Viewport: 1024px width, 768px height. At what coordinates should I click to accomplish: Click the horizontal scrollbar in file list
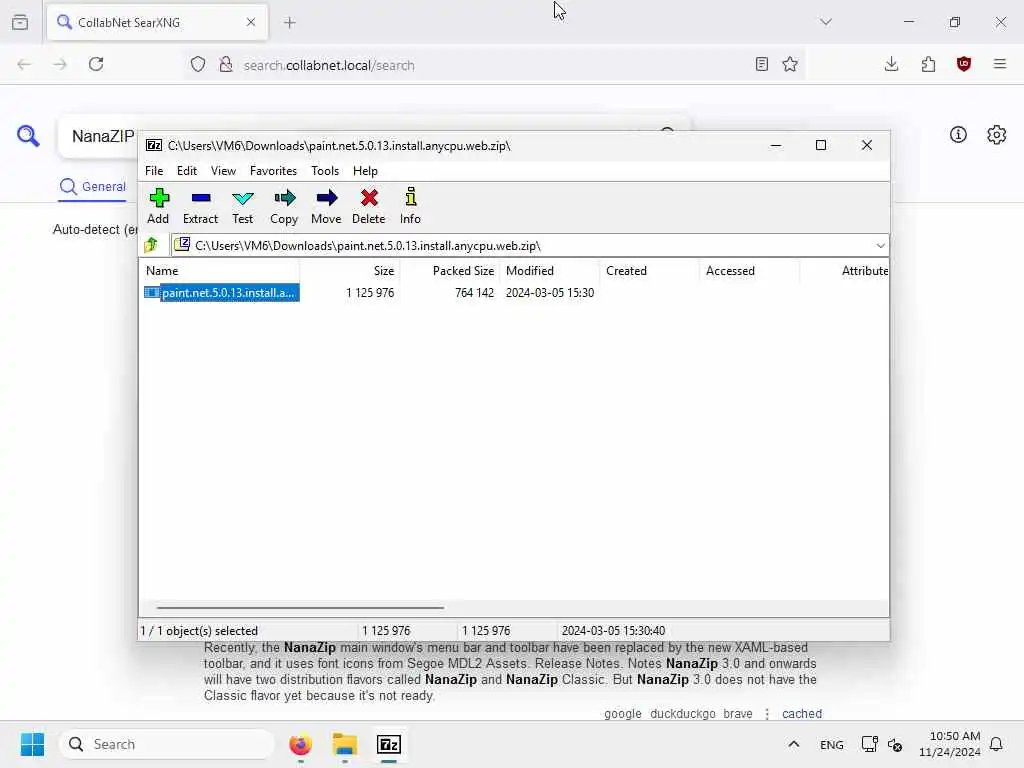click(300, 607)
